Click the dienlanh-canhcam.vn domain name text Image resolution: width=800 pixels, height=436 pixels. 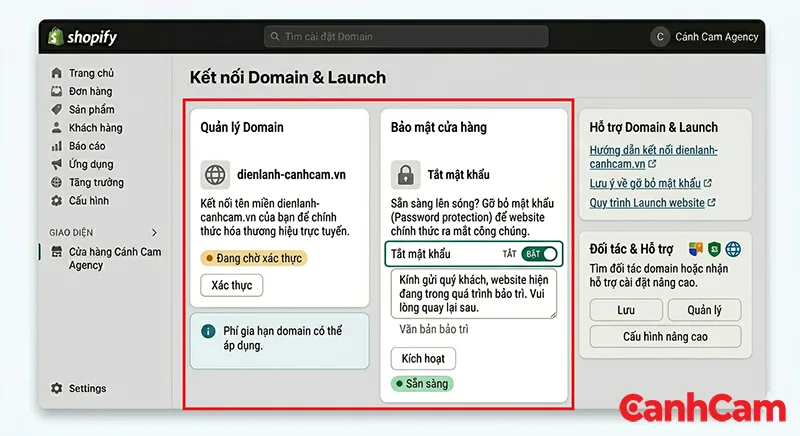[x=291, y=175]
